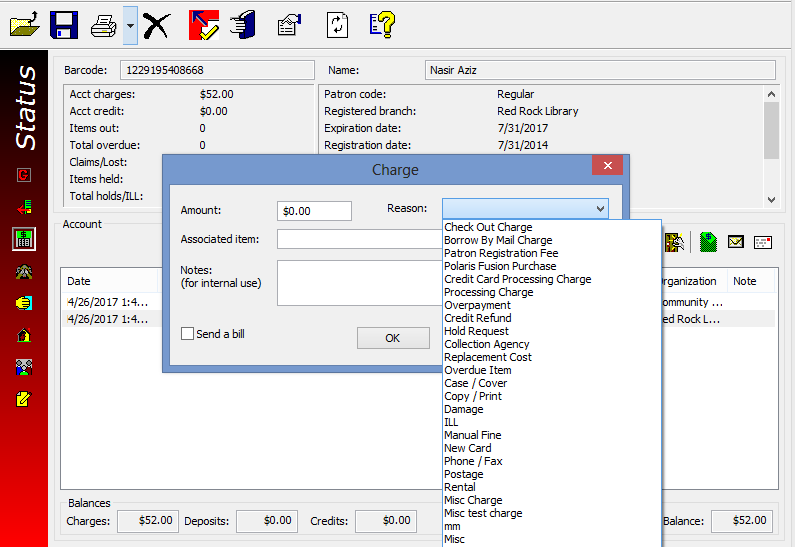Expand the Reason dropdown arrow
The height and width of the screenshot is (547, 795).
click(600, 209)
